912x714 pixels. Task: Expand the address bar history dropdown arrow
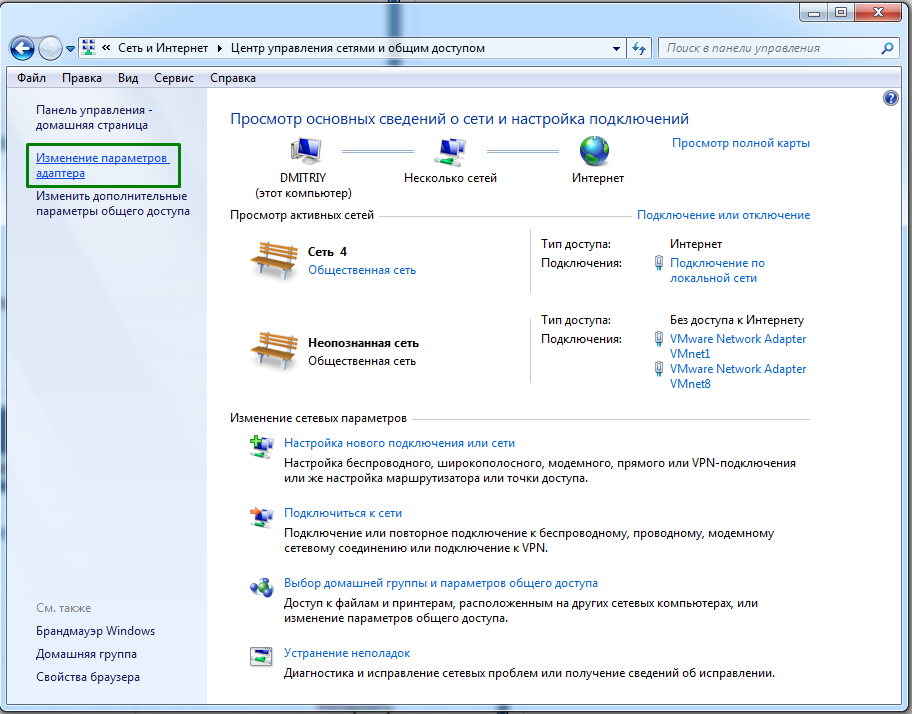pyautogui.click(x=616, y=48)
